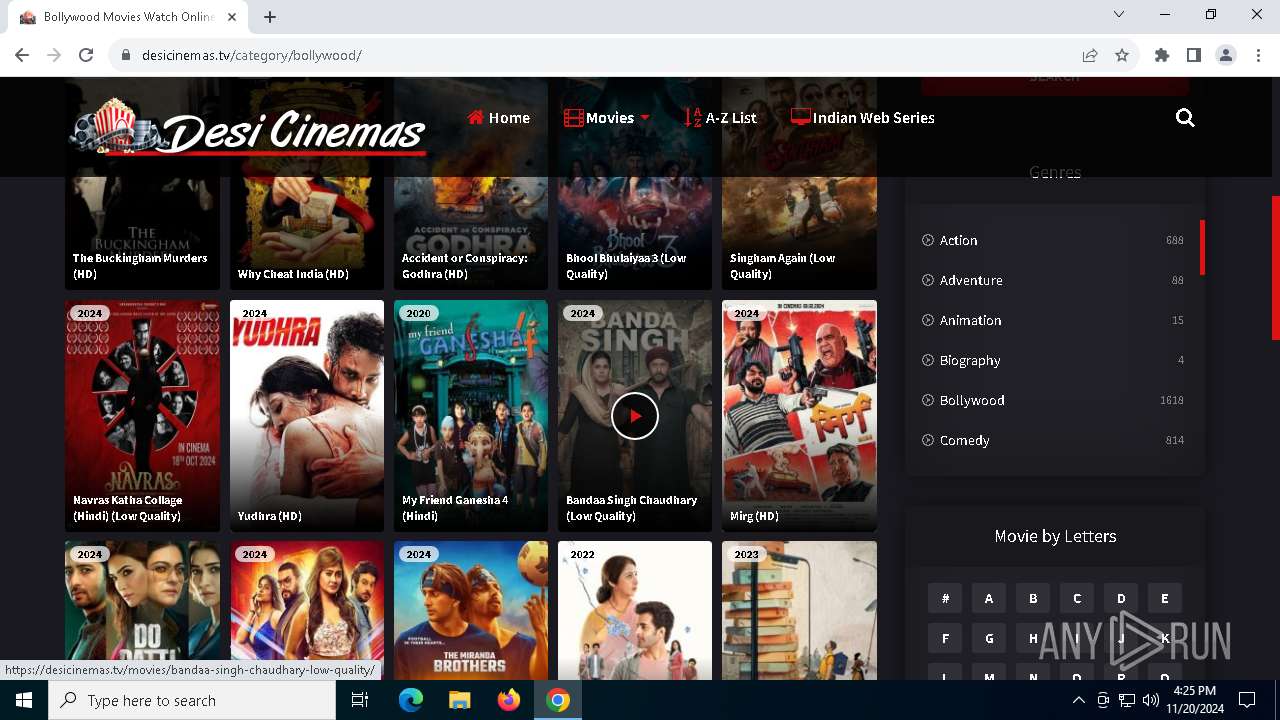This screenshot has width=1280, height=720.
Task: Filter movies by # symbol
Action: point(945,598)
